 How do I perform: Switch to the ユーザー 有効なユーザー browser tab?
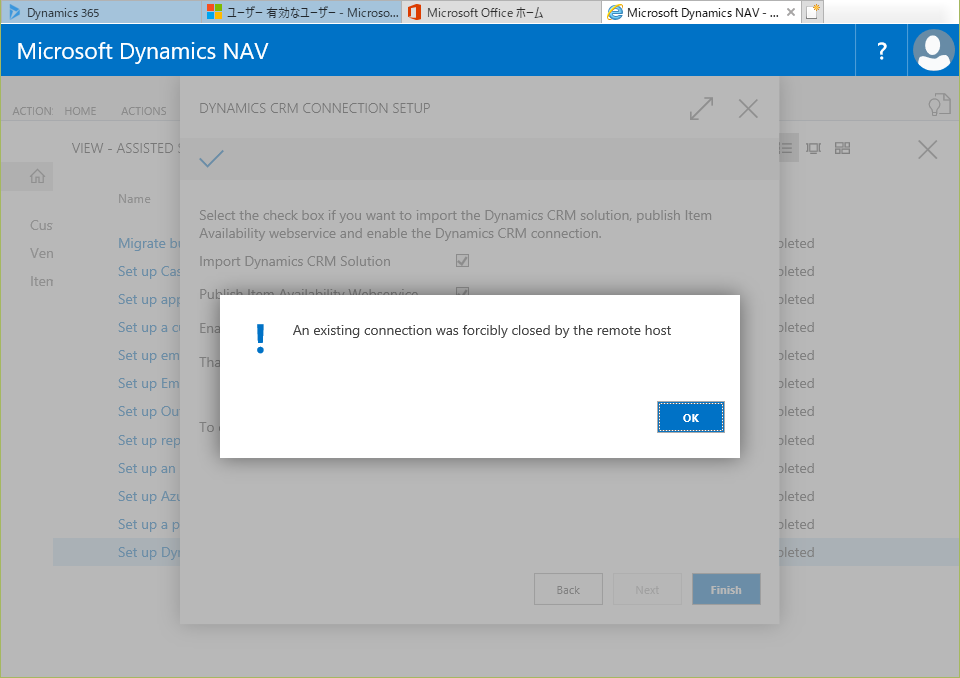302,12
